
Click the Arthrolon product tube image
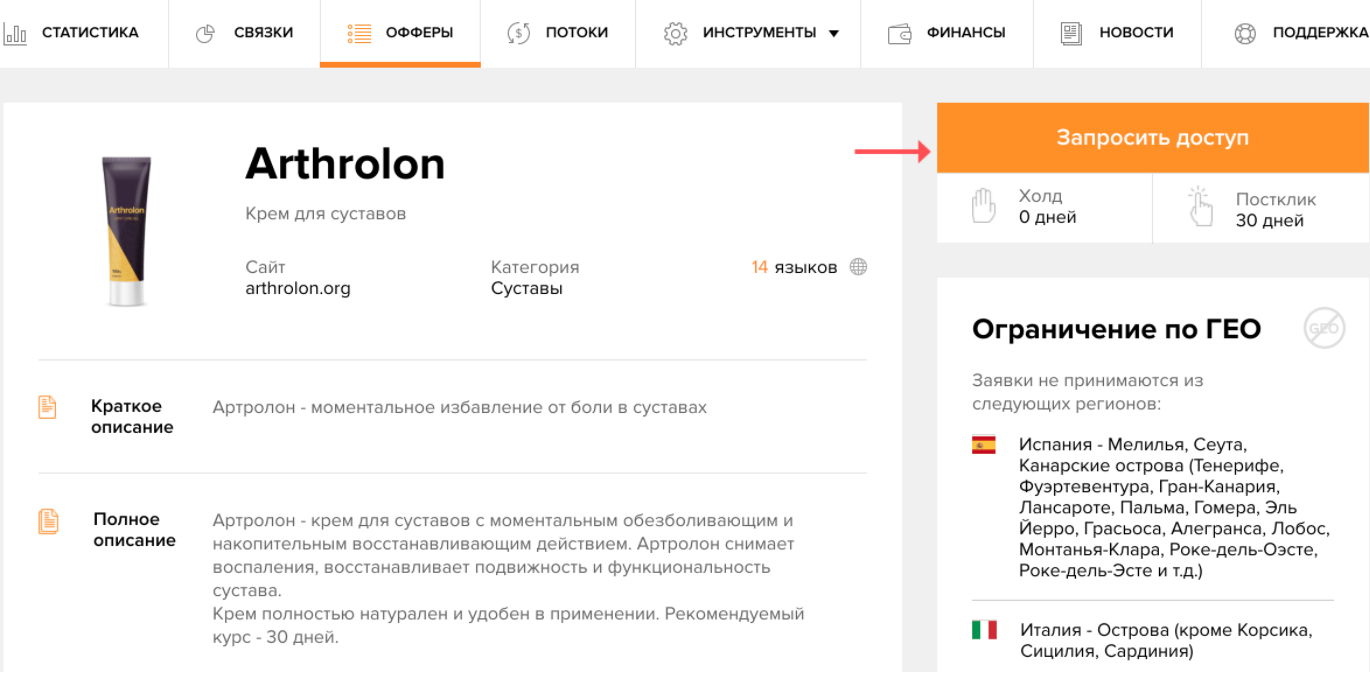tap(127, 231)
